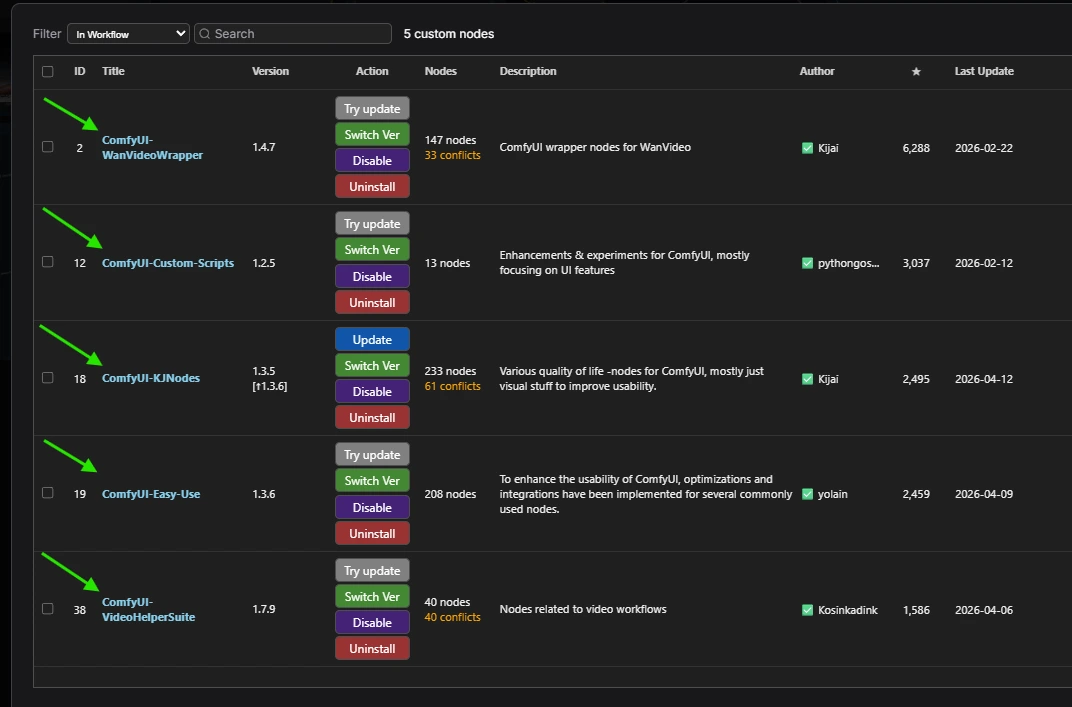Click the verified checkmark icon beside yolain

(807, 494)
